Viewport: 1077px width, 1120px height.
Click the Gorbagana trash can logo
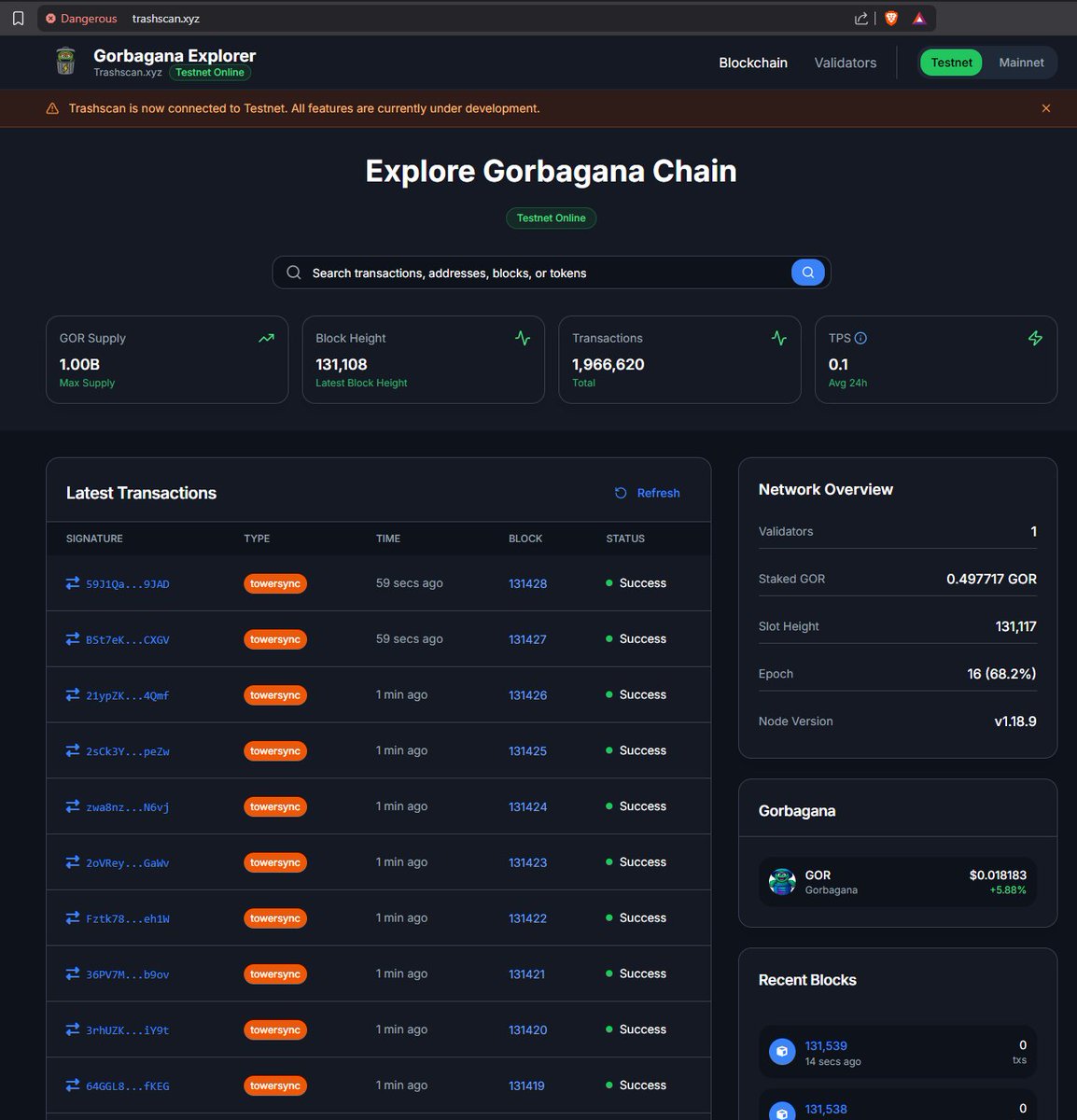(x=65, y=62)
